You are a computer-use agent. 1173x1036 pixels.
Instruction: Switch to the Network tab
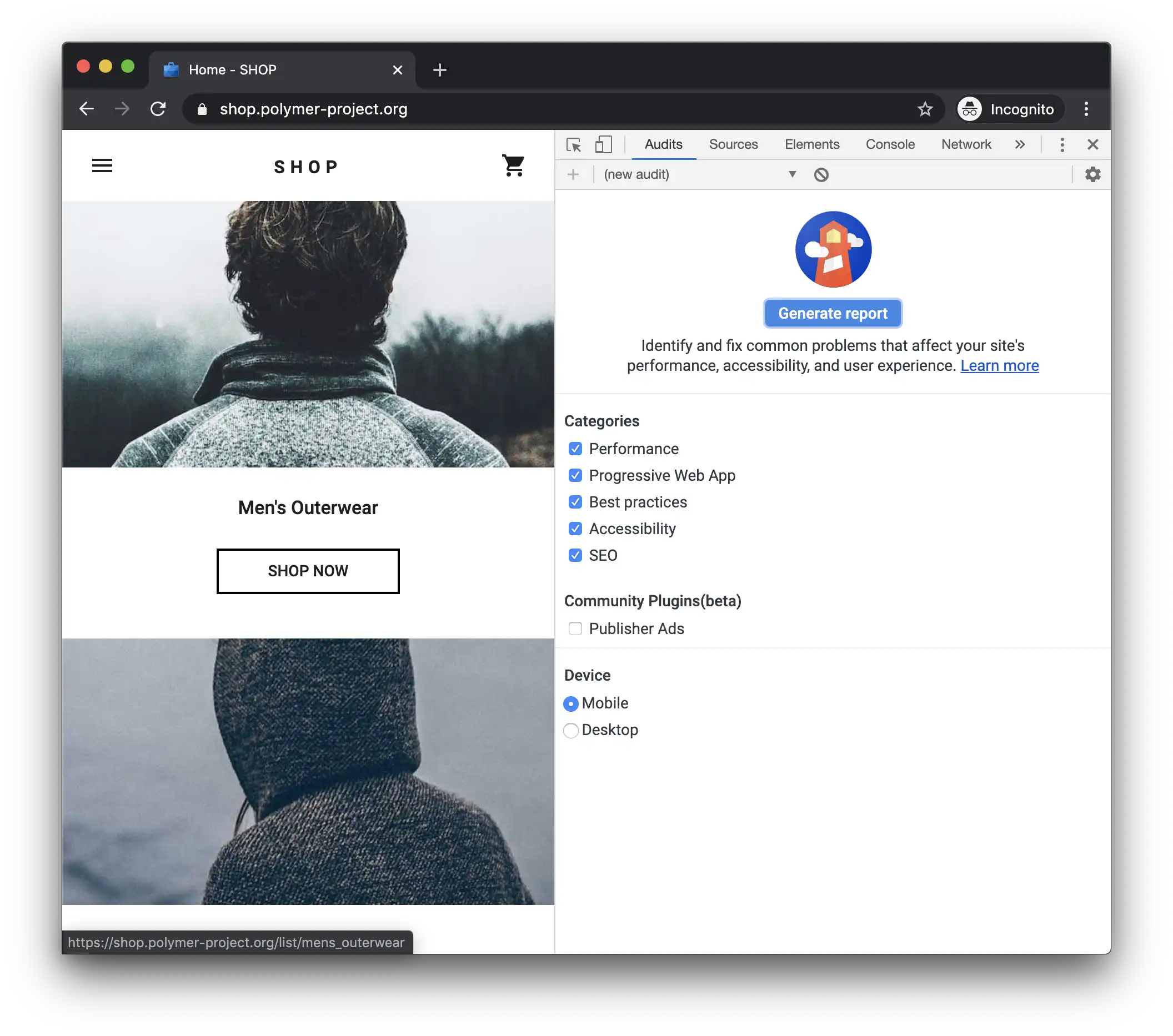point(967,144)
